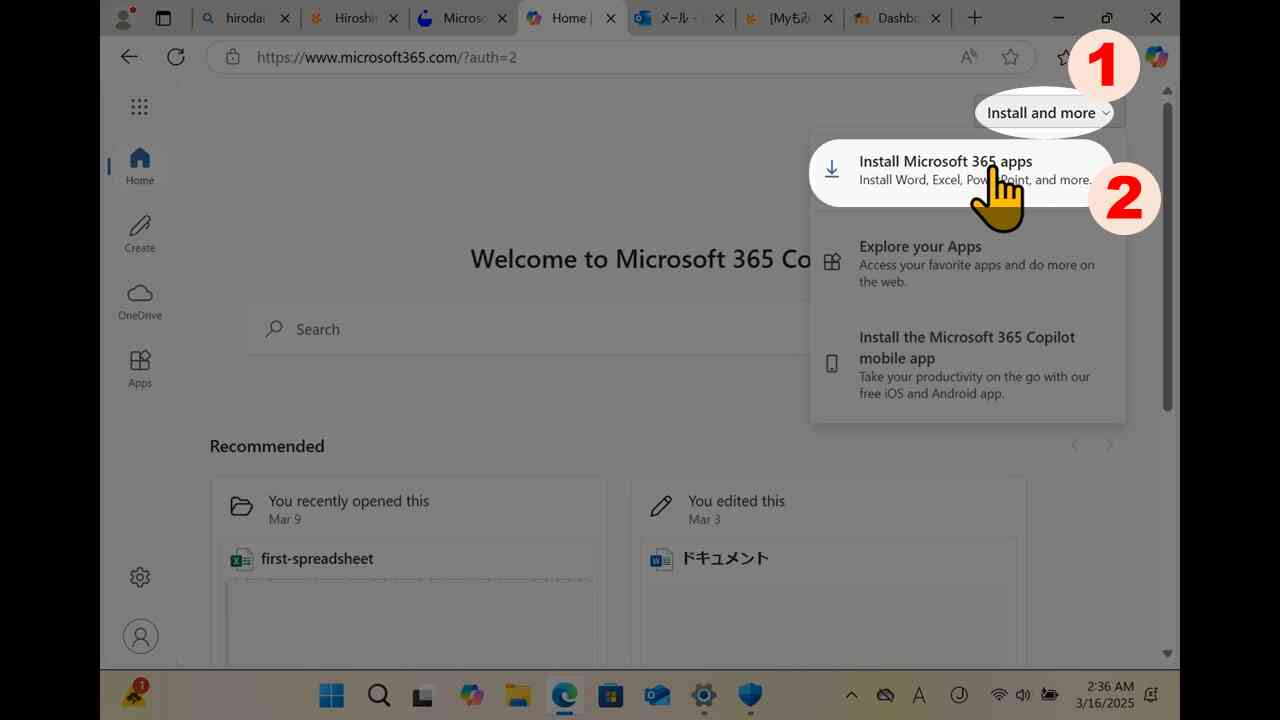
Task: Open Windows Security shield on the taskbar
Action: click(750, 695)
